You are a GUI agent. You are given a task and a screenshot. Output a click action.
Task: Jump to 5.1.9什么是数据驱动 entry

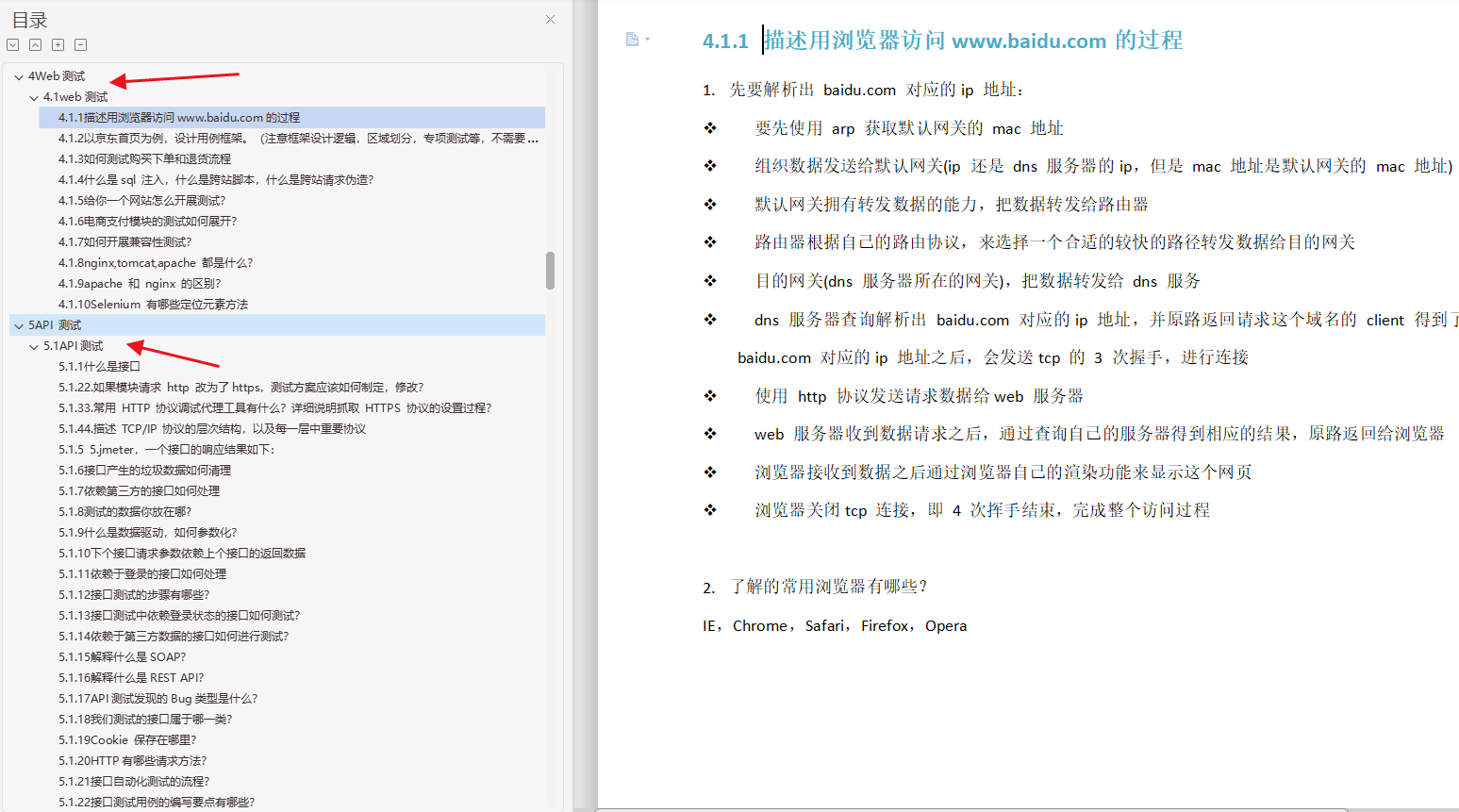pos(147,532)
